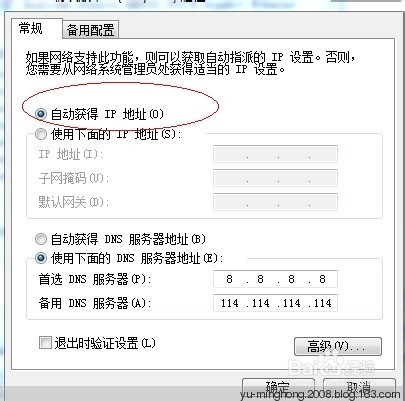Switch to the 常规 tab
The height and width of the screenshot is (401, 405).
coord(31,29)
